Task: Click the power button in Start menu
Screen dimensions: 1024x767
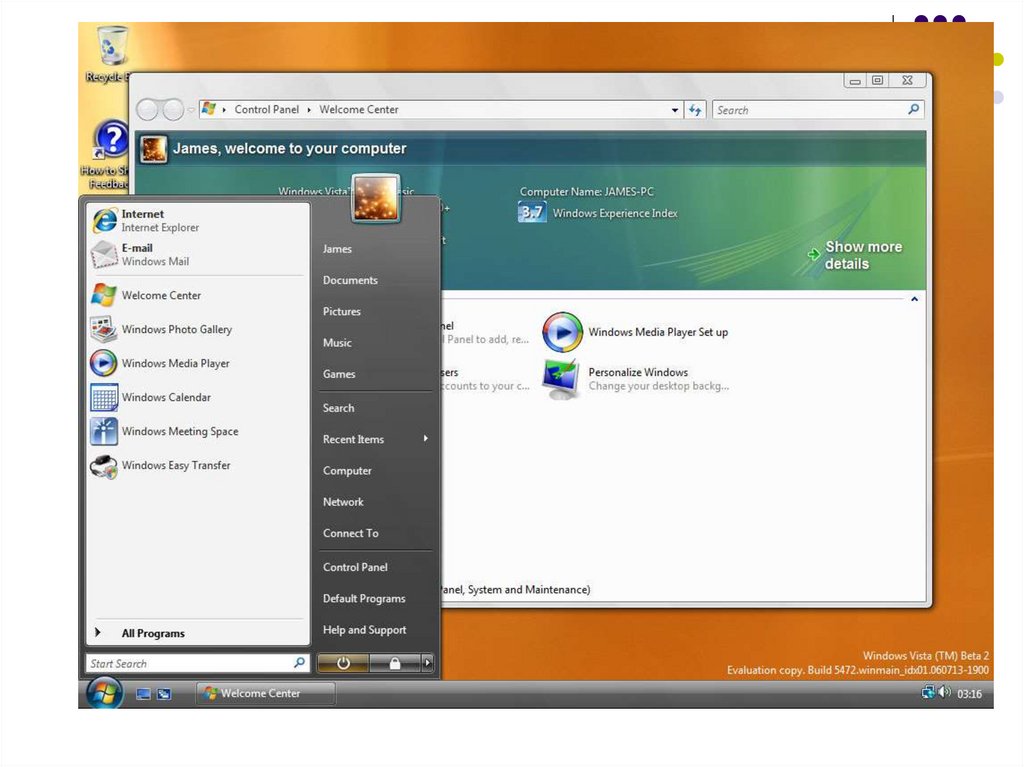Action: (343, 663)
